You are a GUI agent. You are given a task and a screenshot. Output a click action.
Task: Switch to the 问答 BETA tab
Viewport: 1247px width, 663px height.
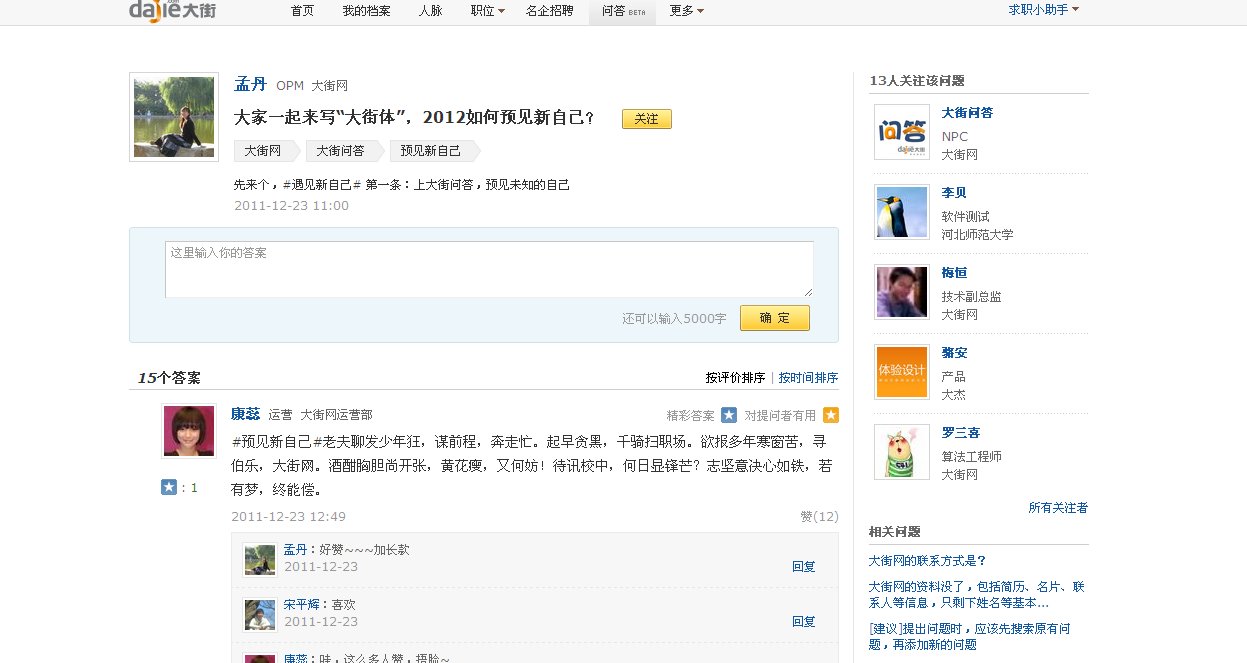click(622, 11)
